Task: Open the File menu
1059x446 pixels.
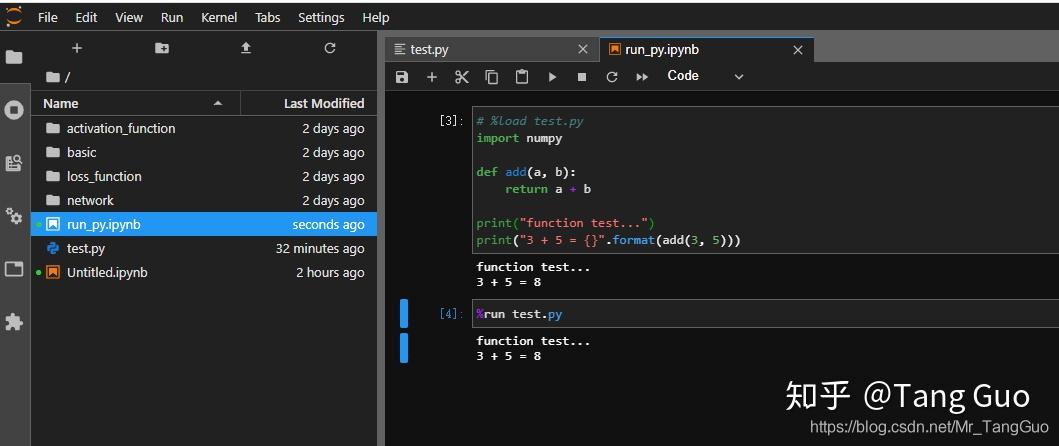Action: 47,18
